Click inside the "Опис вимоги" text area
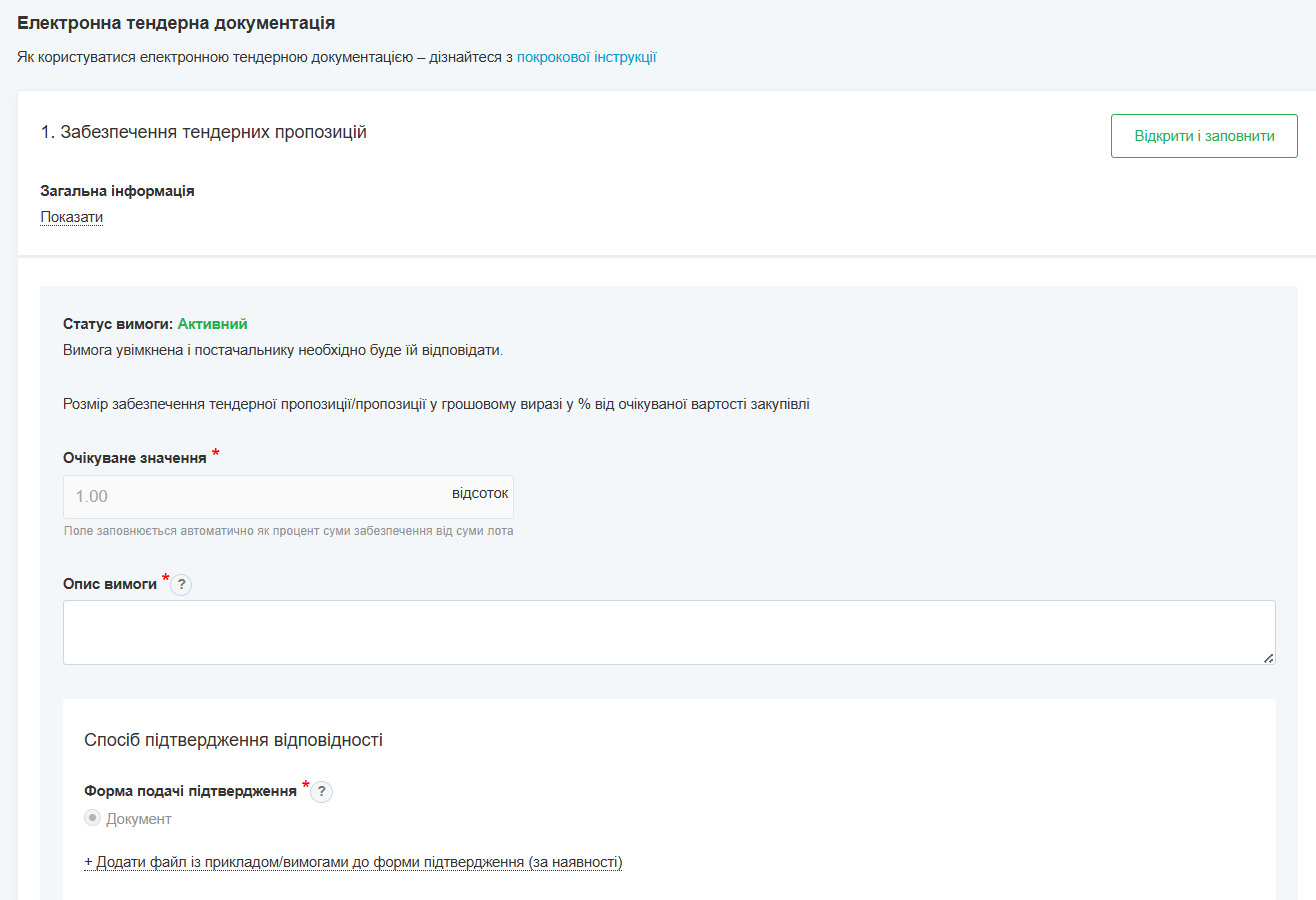The image size is (1316, 900). (670, 630)
